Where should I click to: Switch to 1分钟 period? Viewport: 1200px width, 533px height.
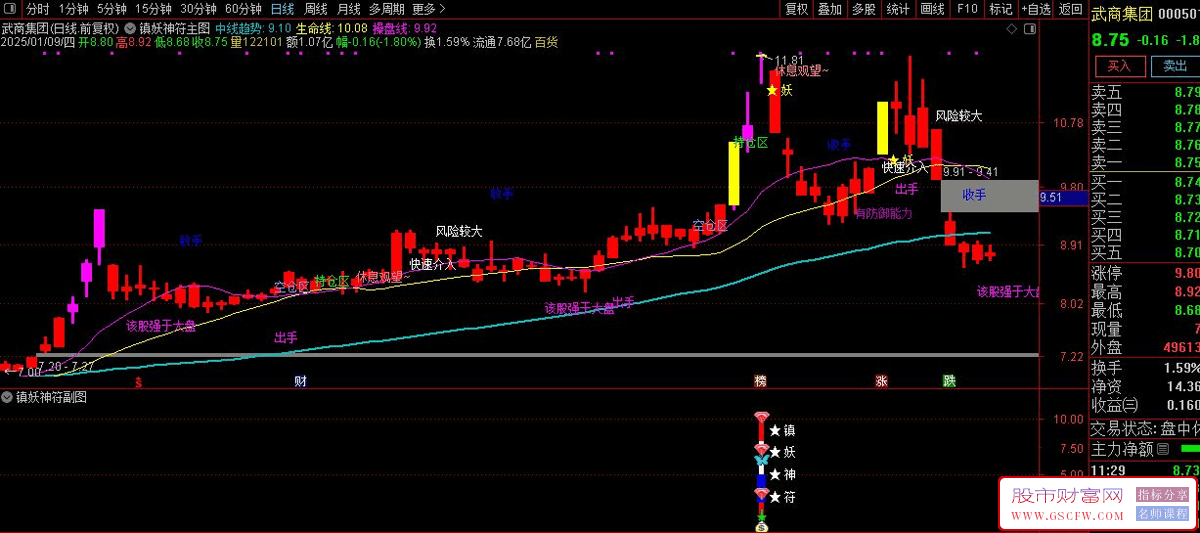[x=73, y=9]
